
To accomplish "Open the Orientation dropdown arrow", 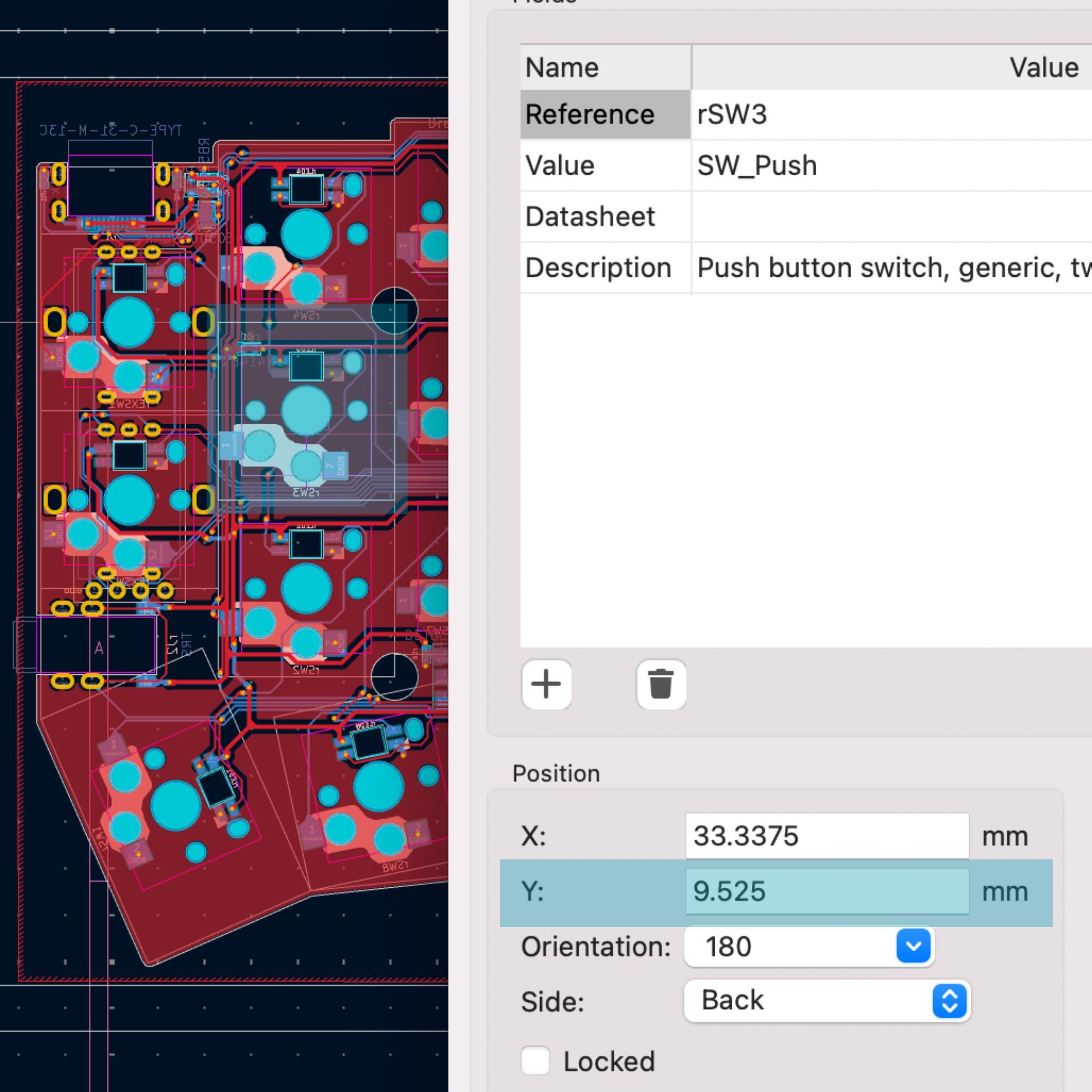I will point(913,946).
